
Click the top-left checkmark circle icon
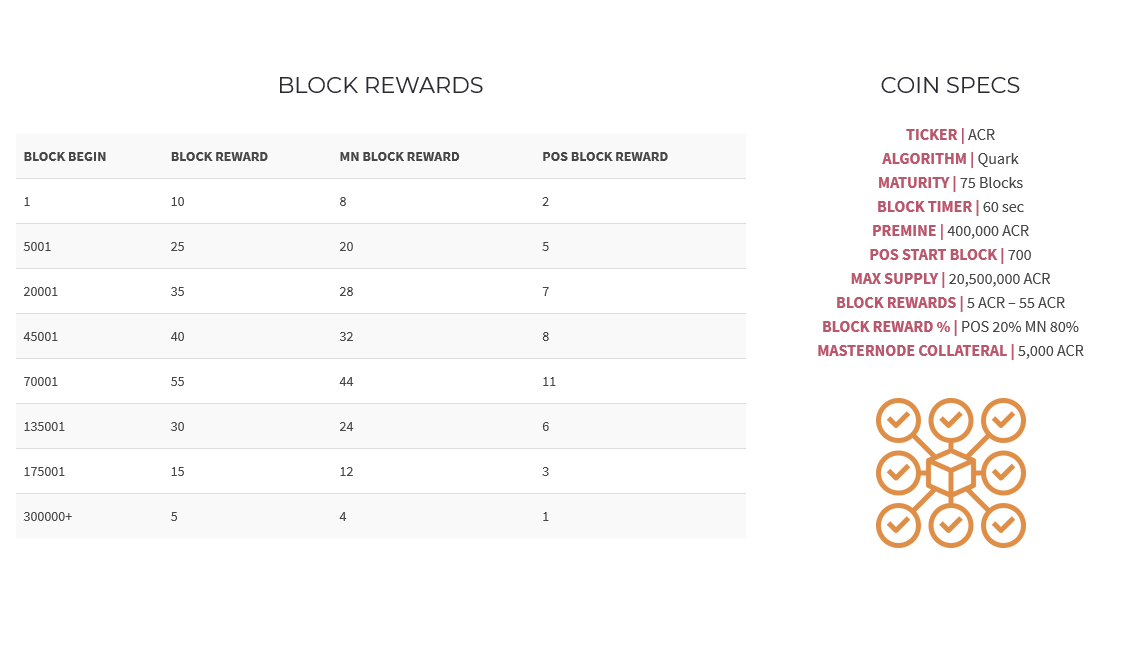899,420
